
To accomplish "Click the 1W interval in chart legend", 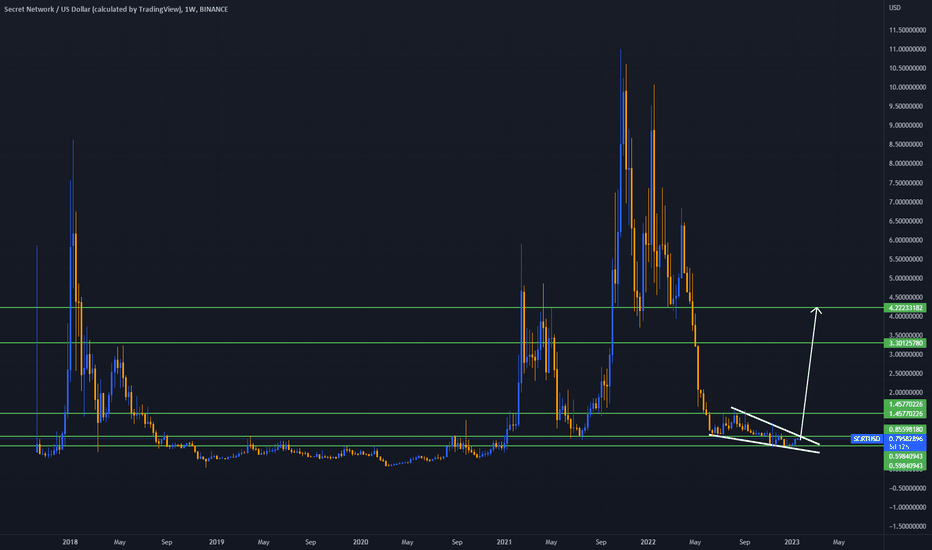I will pos(190,9).
